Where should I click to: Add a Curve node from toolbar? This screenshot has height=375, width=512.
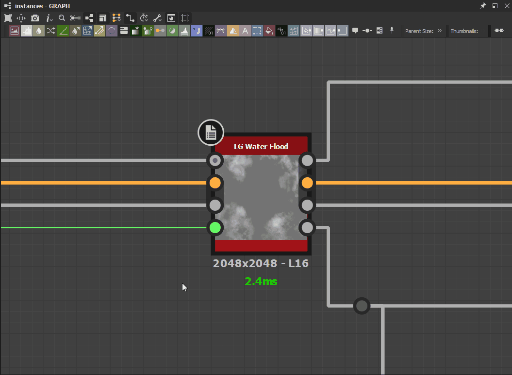63,31
